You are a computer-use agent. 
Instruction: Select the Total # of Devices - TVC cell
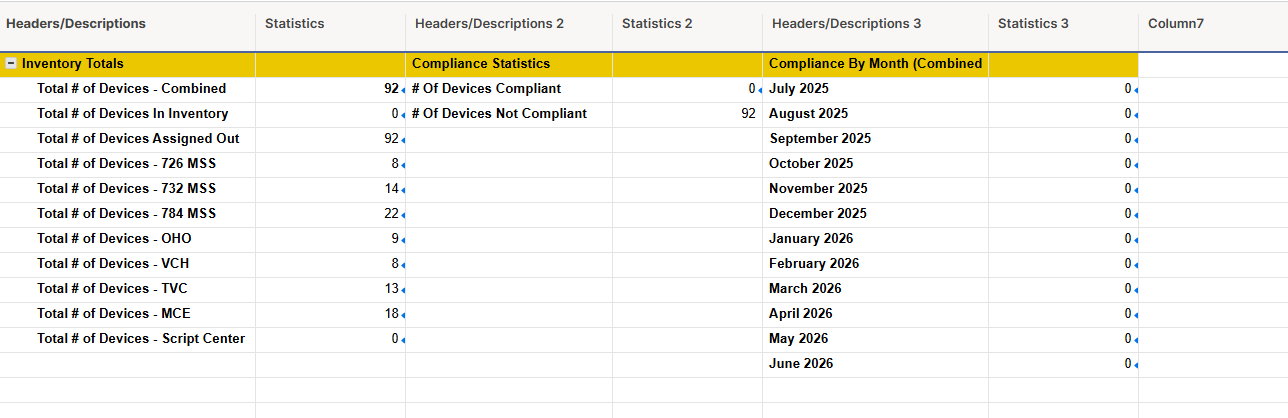pos(127,289)
